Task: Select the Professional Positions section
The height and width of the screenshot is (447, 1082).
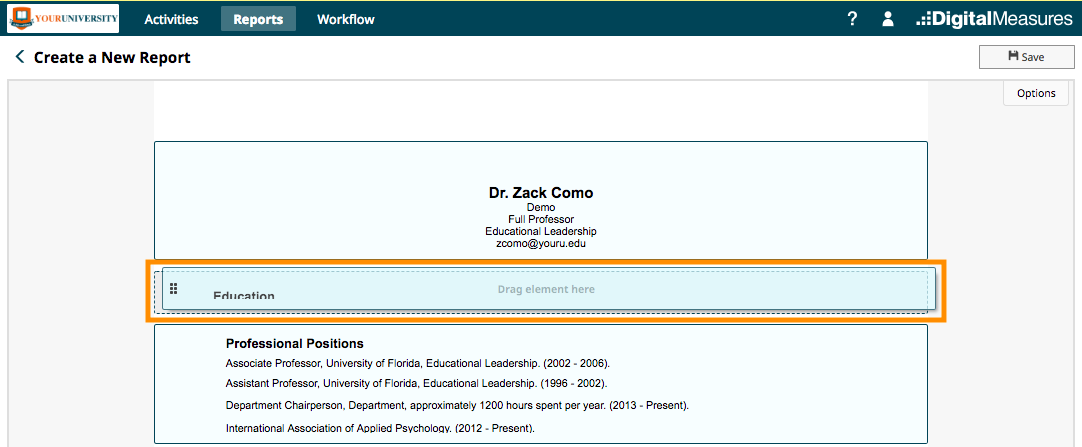Action: (x=540, y=384)
